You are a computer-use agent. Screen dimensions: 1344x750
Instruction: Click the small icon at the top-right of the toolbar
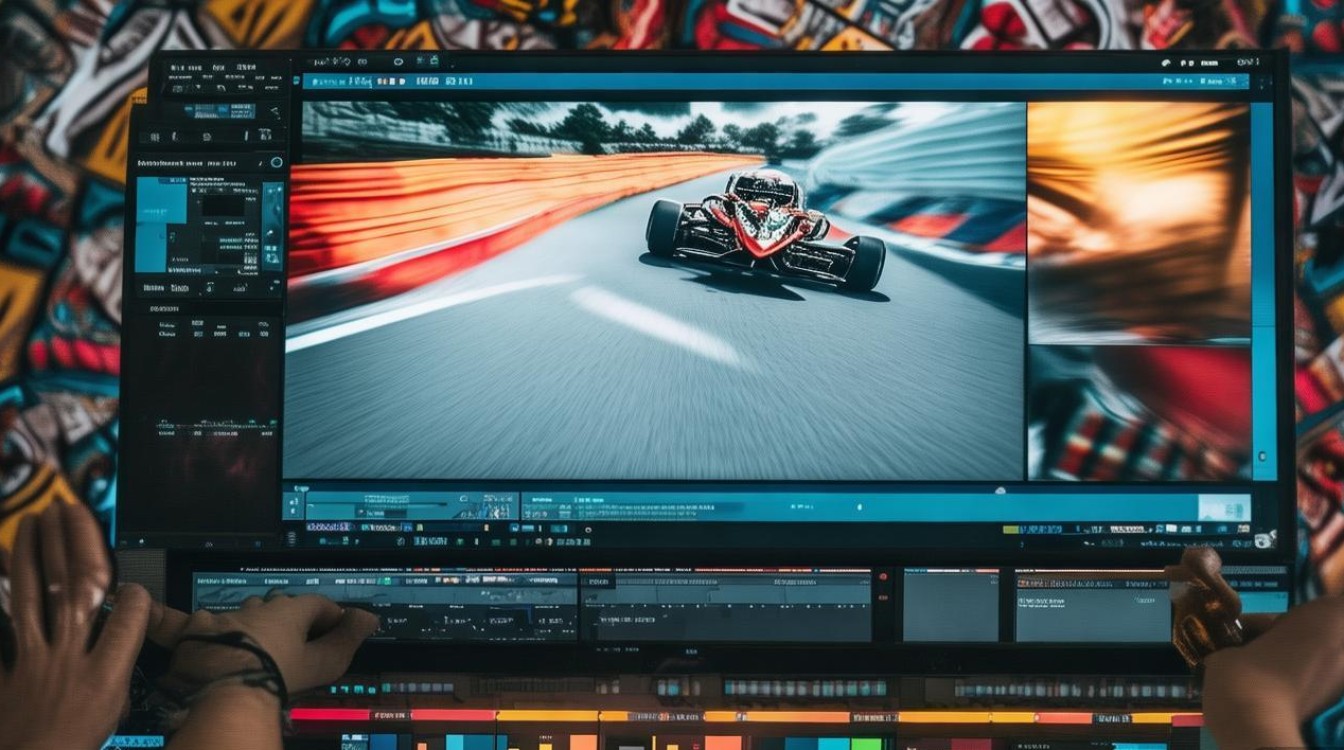1166,62
